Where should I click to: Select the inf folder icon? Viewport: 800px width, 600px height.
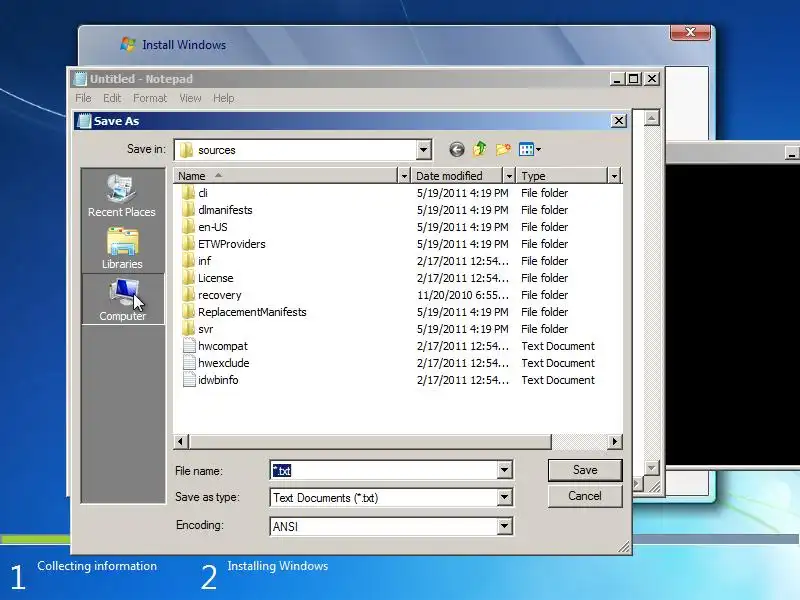coord(189,261)
